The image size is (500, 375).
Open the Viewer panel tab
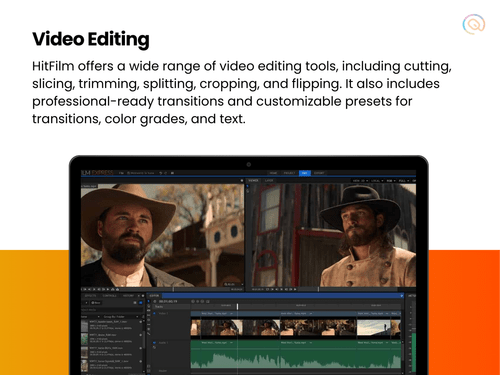pyautogui.click(x=254, y=180)
